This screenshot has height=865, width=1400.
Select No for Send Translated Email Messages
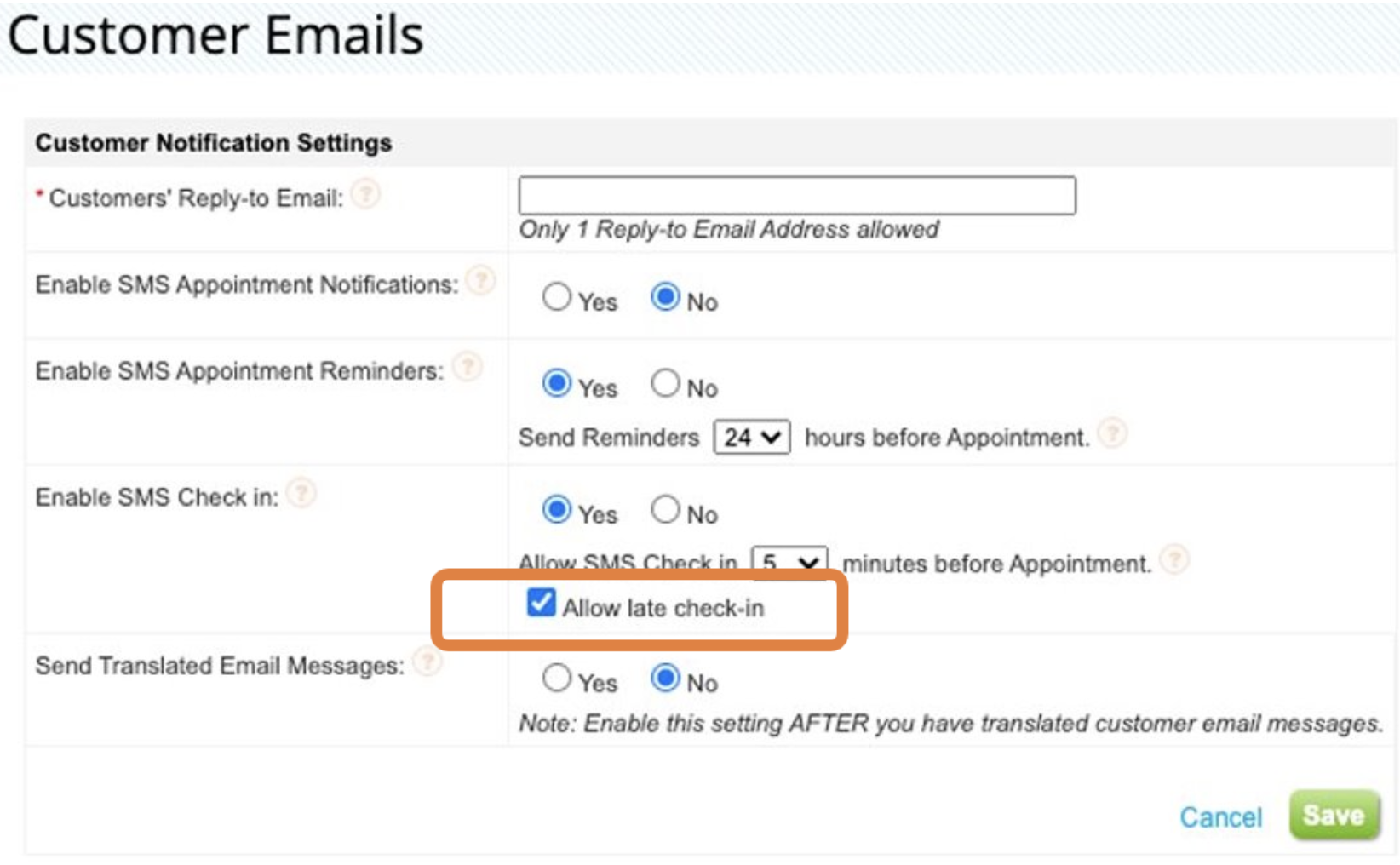665,679
